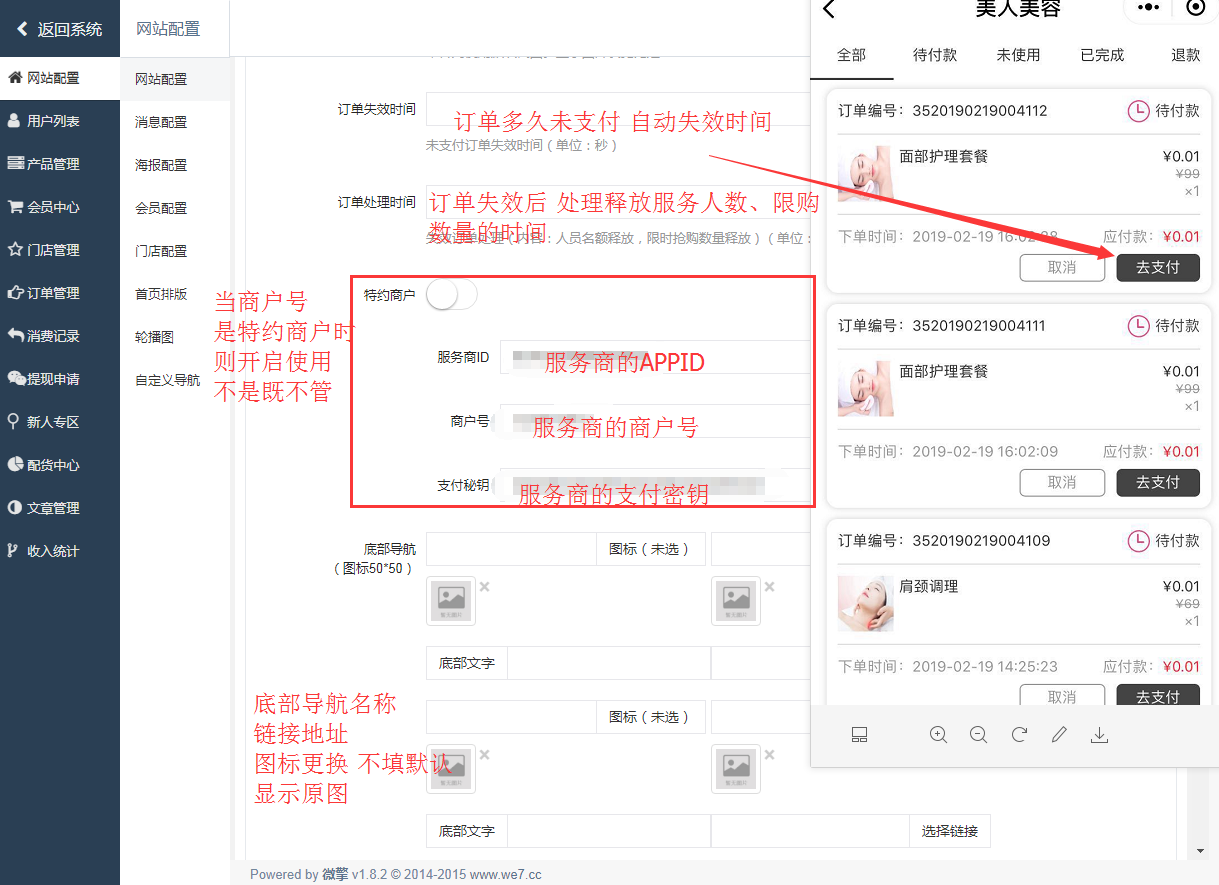Image resolution: width=1219 pixels, height=885 pixels.
Task: Click the clock icon on order 3520190219004112
Action: pyautogui.click(x=1138, y=110)
